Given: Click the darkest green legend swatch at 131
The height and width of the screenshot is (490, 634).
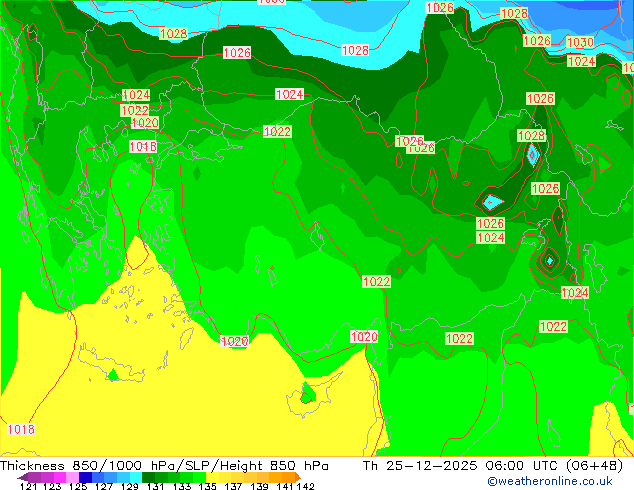Looking at the screenshot, I should point(148,477).
